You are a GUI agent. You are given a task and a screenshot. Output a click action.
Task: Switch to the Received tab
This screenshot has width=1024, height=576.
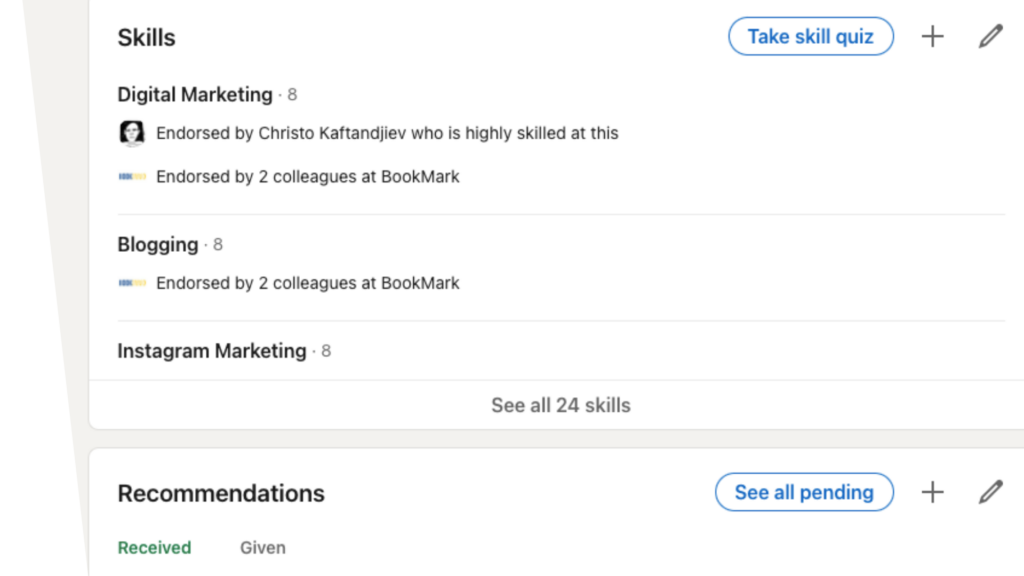154,547
